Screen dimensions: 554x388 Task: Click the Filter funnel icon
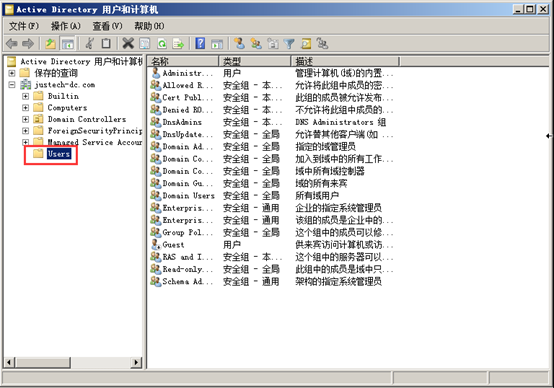tap(289, 44)
